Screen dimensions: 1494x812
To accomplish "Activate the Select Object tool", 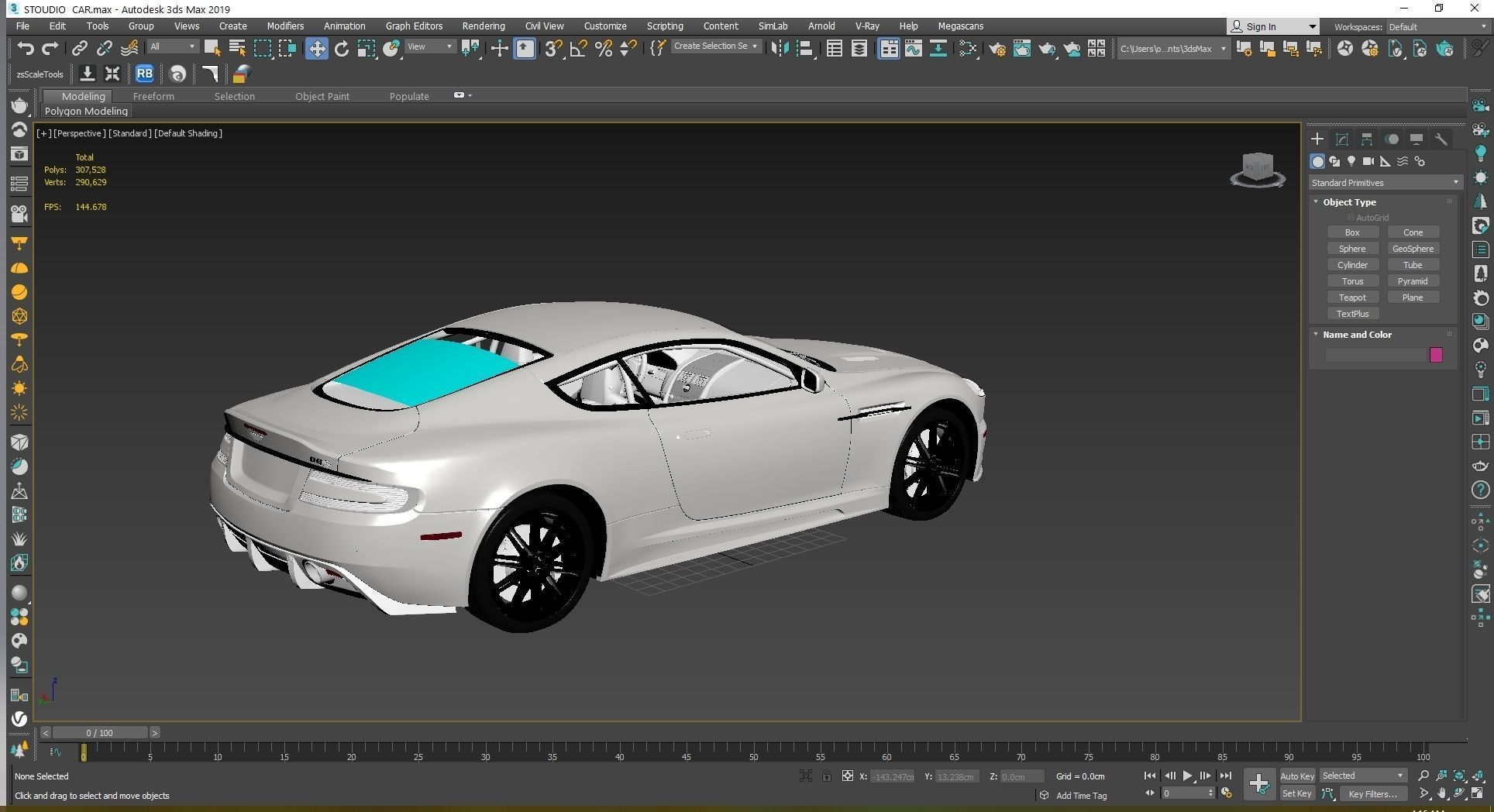I will (x=212, y=49).
